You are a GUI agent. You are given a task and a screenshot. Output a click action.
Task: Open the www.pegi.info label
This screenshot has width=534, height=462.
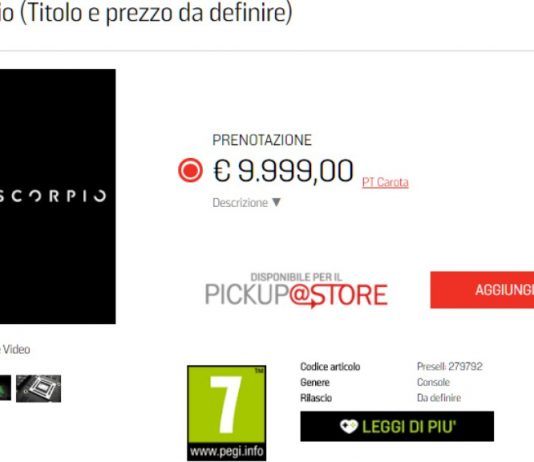click(226, 451)
